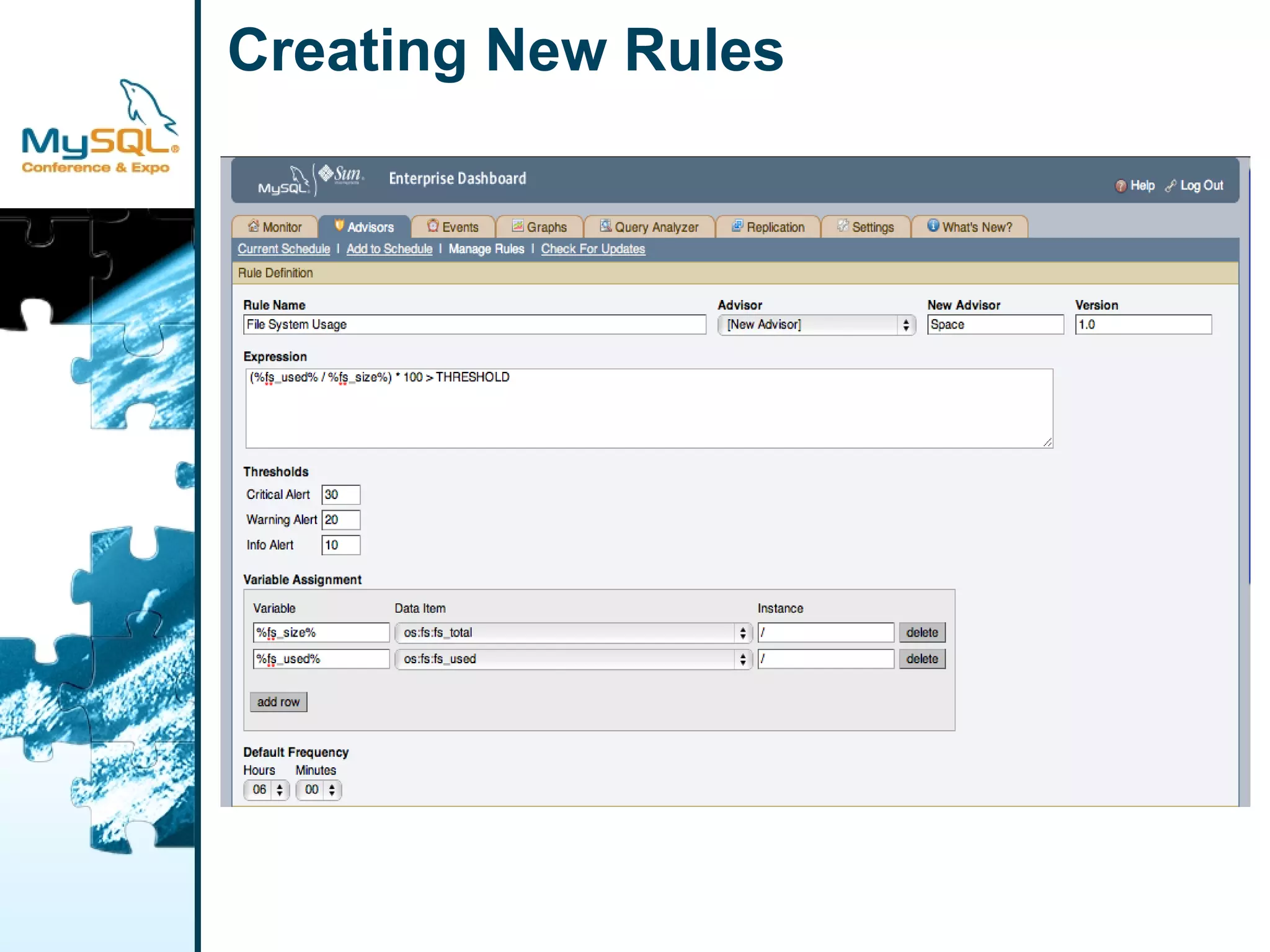This screenshot has height=952, width=1270.
Task: Click the Instance field in fs_size row
Action: tap(825, 633)
